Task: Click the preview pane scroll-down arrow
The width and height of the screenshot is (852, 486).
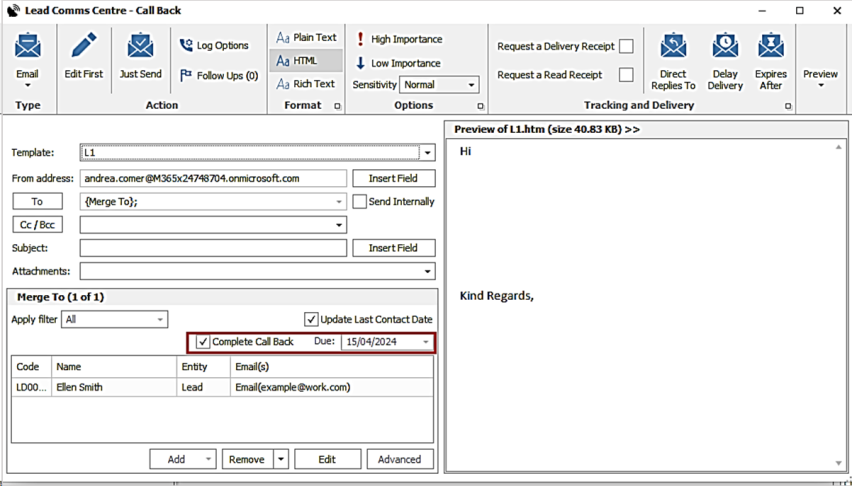Action: pyautogui.click(x=838, y=463)
